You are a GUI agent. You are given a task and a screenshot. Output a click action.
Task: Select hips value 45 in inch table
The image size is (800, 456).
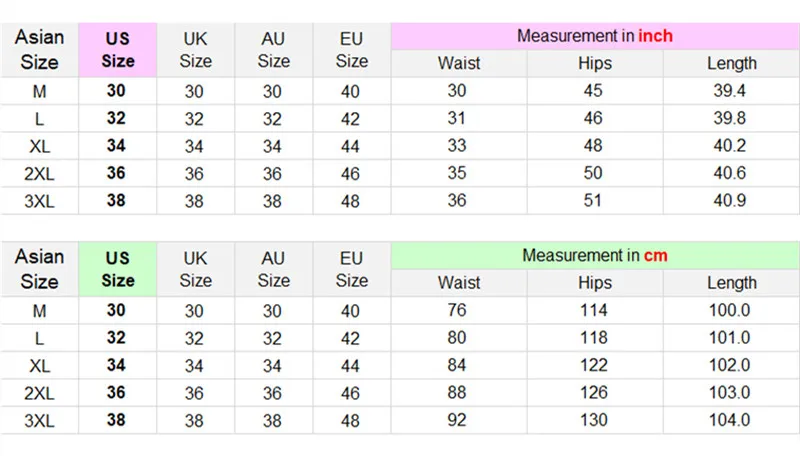pos(593,91)
